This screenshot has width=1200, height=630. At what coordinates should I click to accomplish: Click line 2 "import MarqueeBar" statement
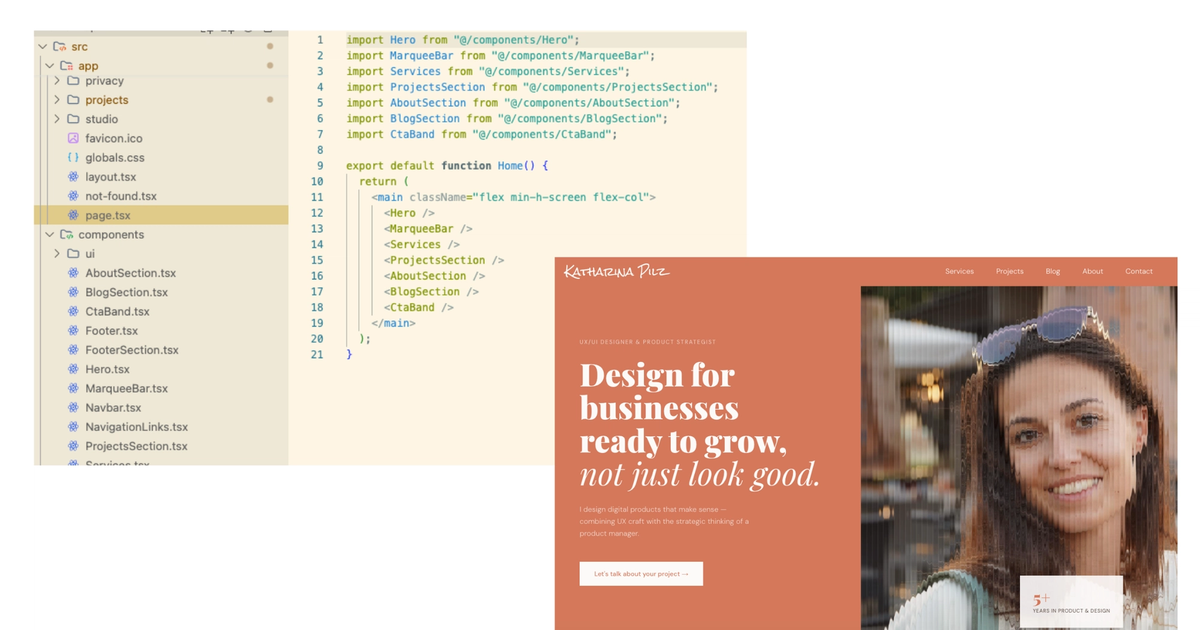500,56
